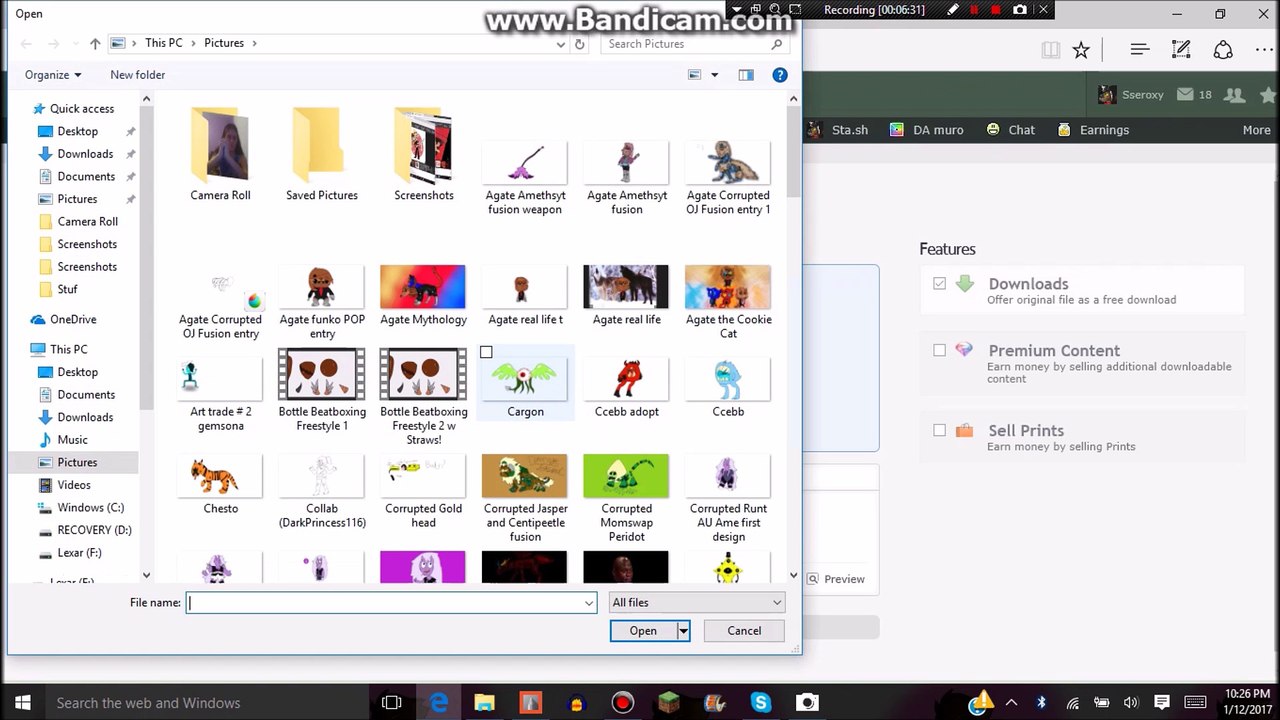Open Bluetooth tray icon

click(x=1040, y=703)
